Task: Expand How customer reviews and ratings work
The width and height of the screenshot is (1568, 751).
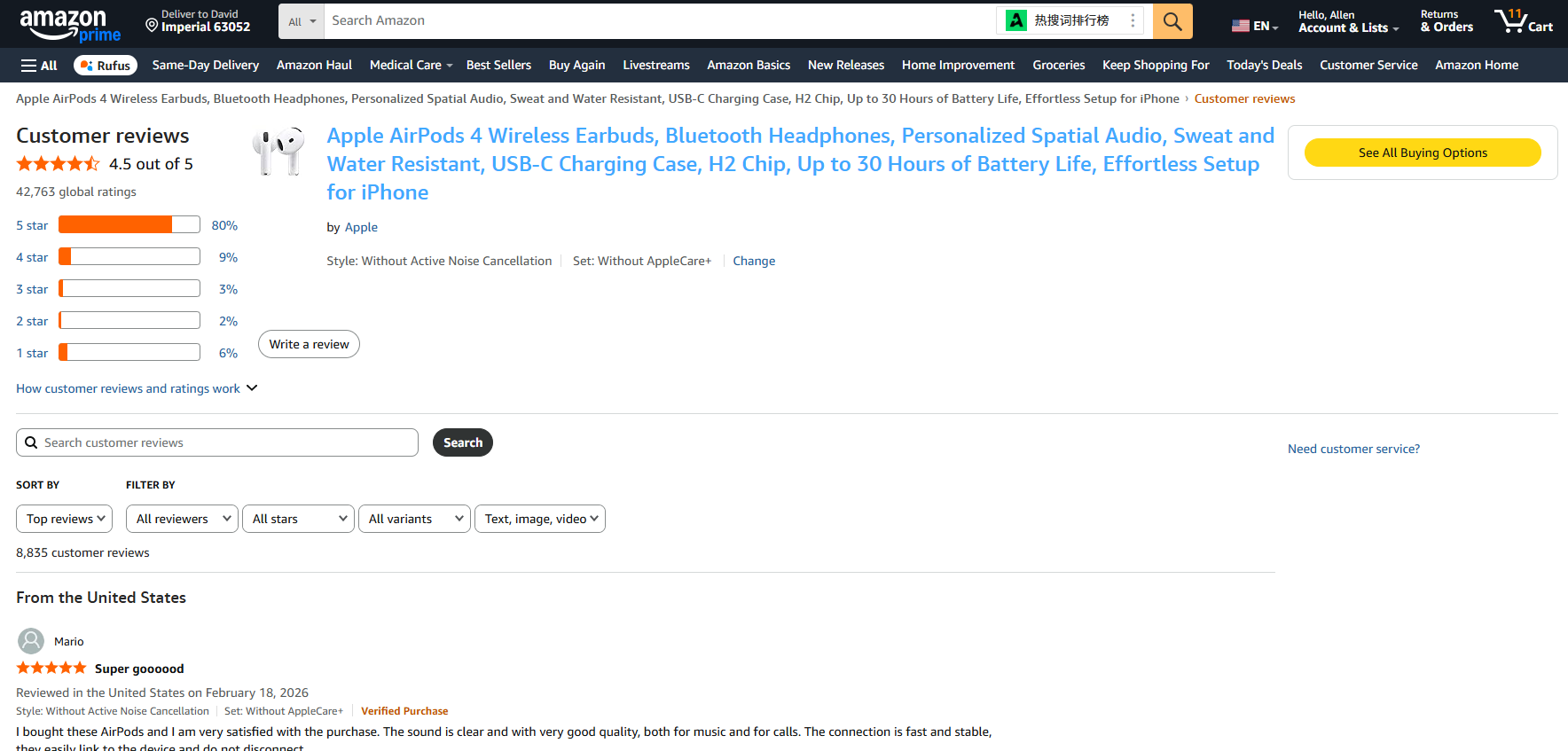Action: click(x=137, y=388)
